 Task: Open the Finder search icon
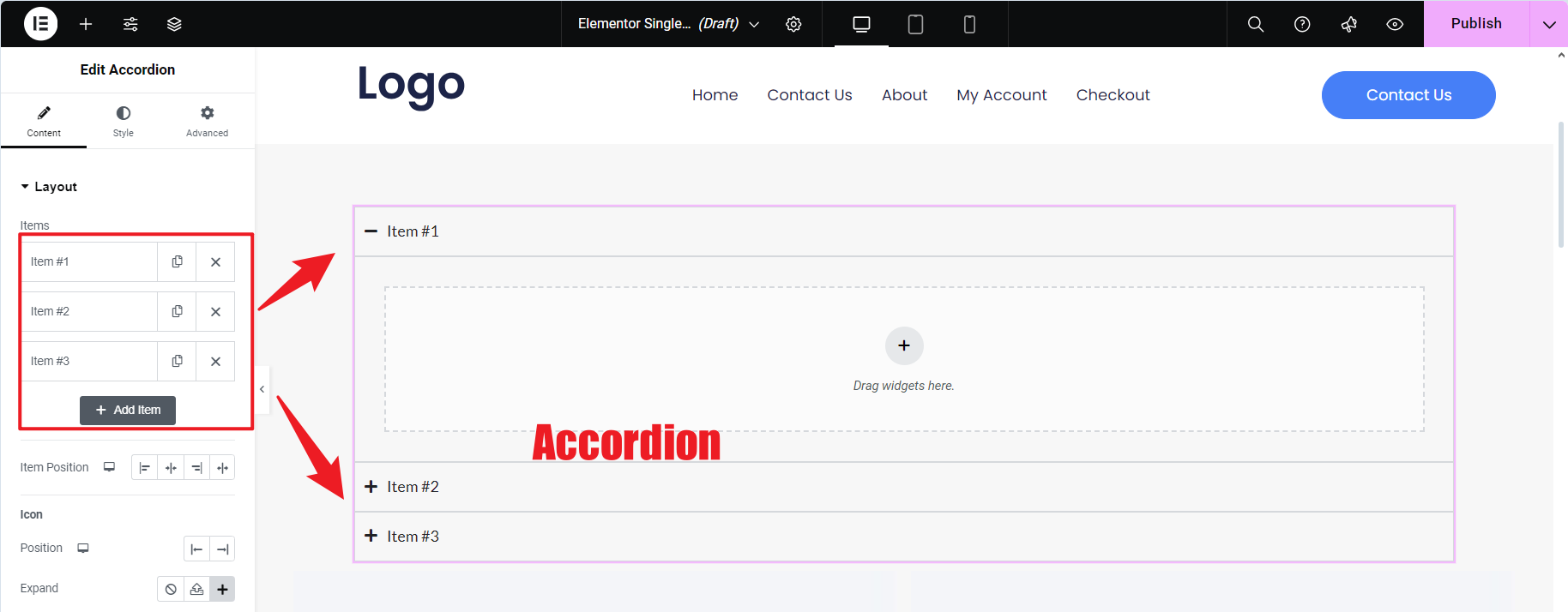1255,24
